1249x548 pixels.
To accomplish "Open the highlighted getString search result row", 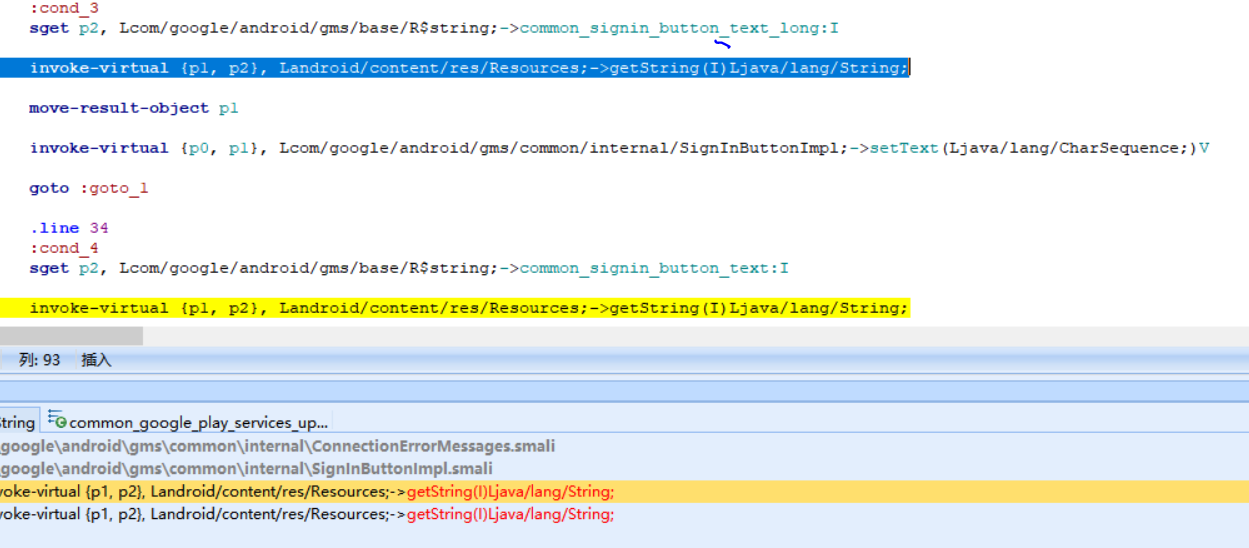I will pyautogui.click(x=624, y=491).
